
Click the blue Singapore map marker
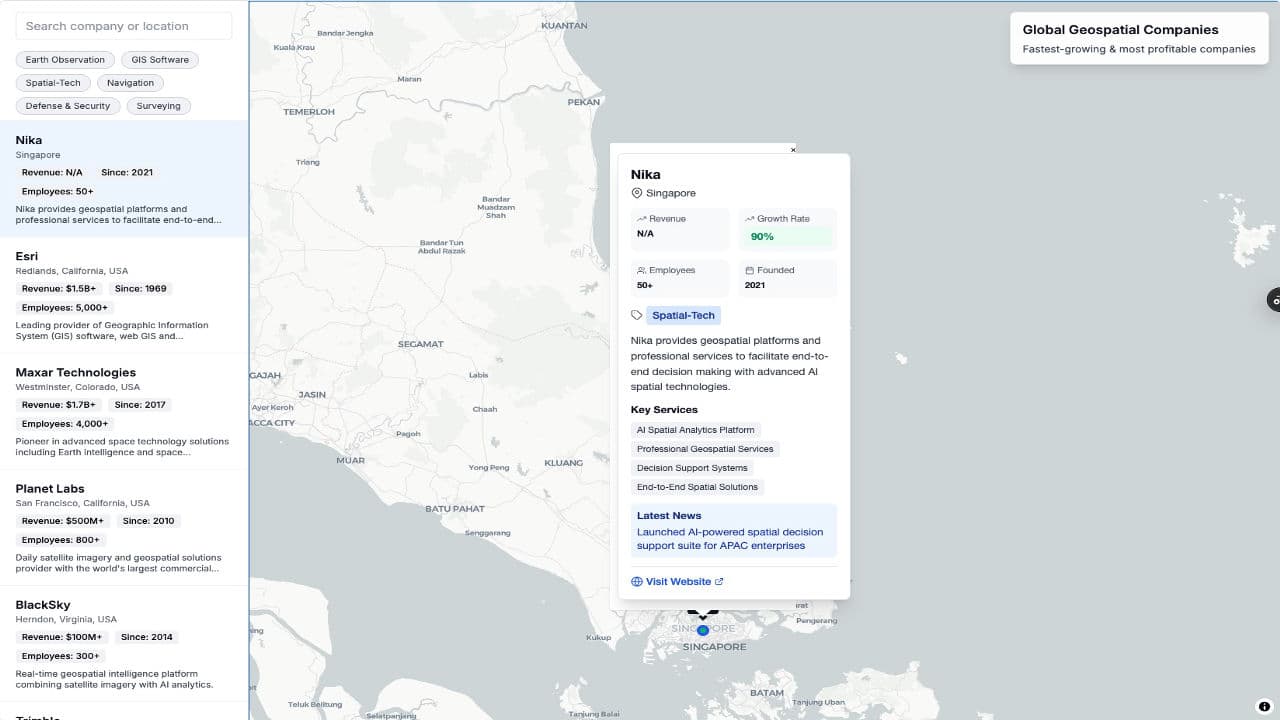click(x=703, y=630)
